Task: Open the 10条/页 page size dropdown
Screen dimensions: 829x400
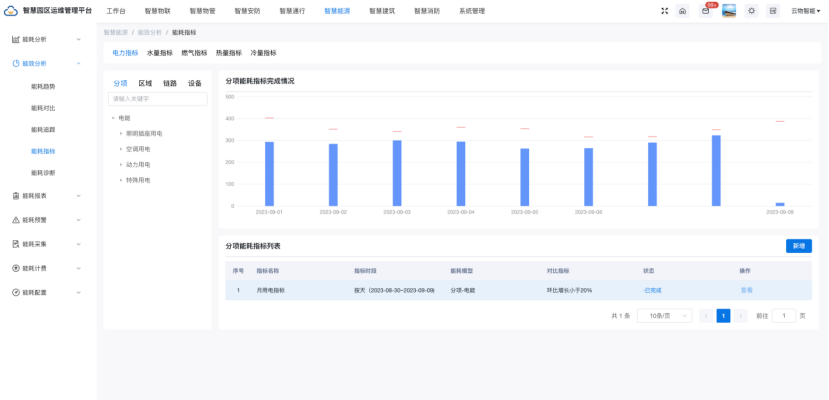Action: pyautogui.click(x=664, y=315)
